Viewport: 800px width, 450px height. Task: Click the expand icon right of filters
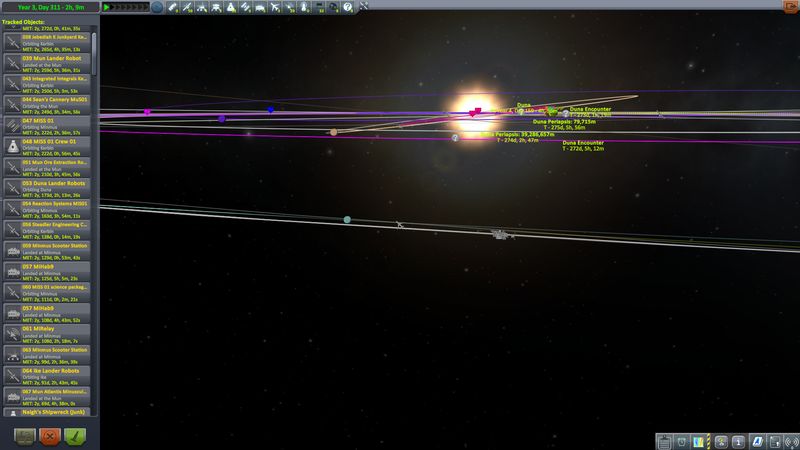coord(361,7)
